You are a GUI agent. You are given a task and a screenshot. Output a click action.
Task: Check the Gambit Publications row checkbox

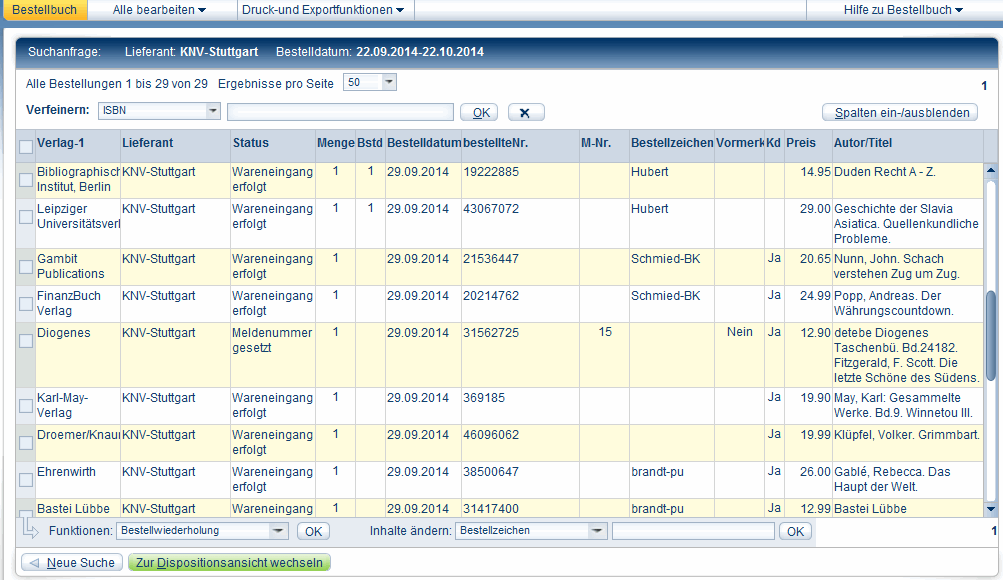(26, 265)
